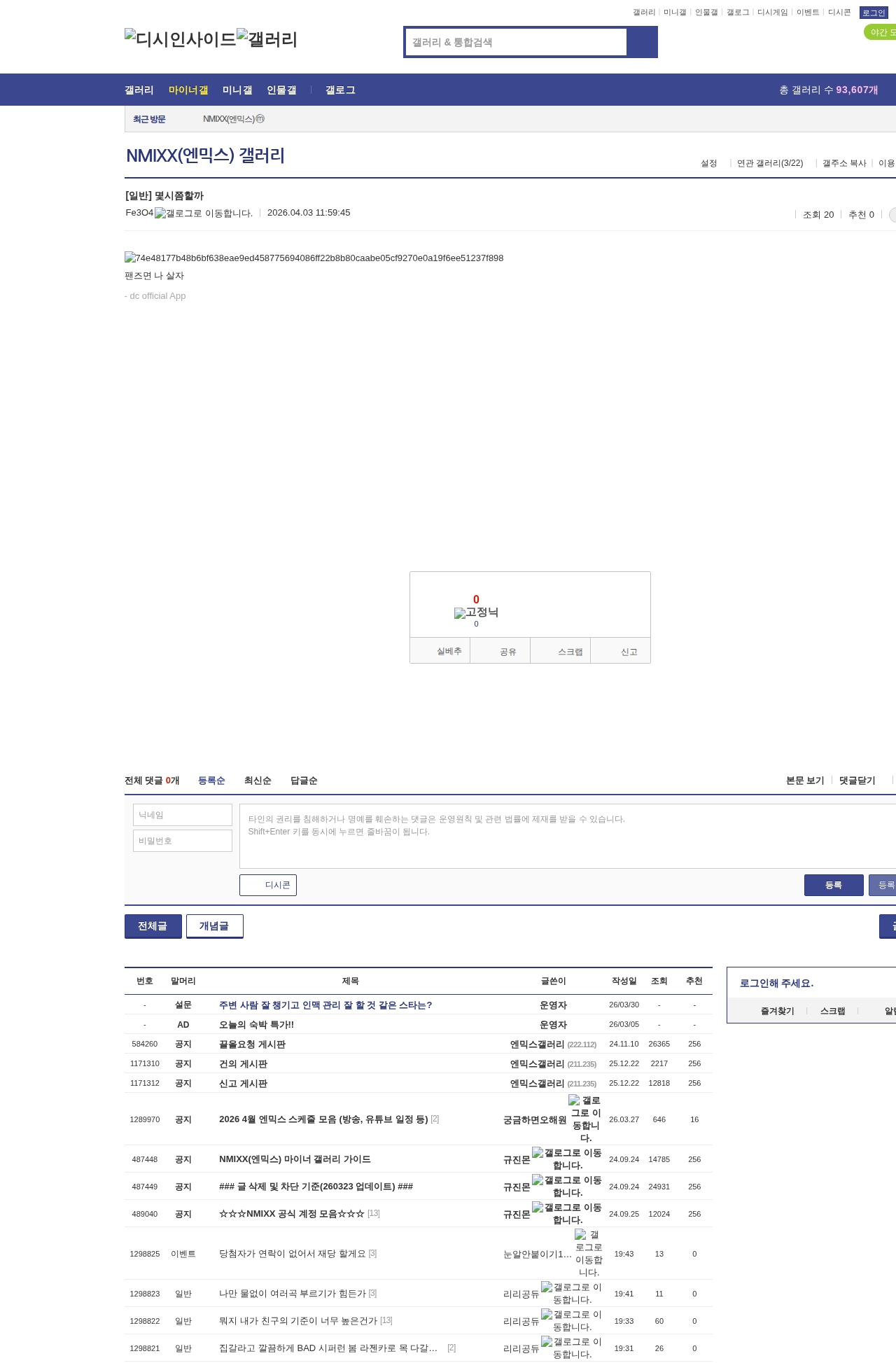Open the 디시콘 top link
896x1363 pixels.
(x=839, y=13)
